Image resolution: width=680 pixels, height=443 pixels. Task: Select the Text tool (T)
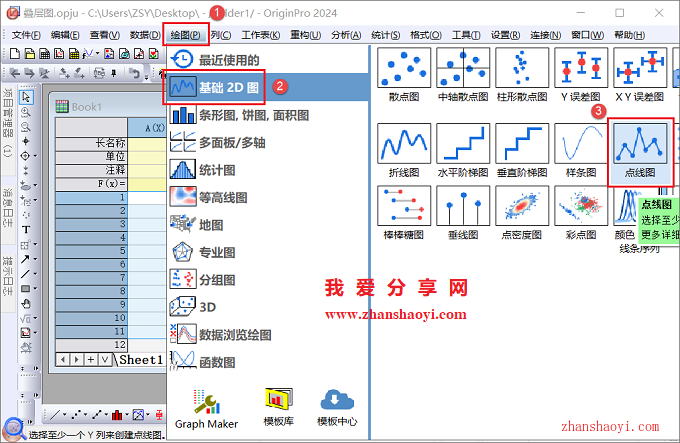click(x=26, y=229)
